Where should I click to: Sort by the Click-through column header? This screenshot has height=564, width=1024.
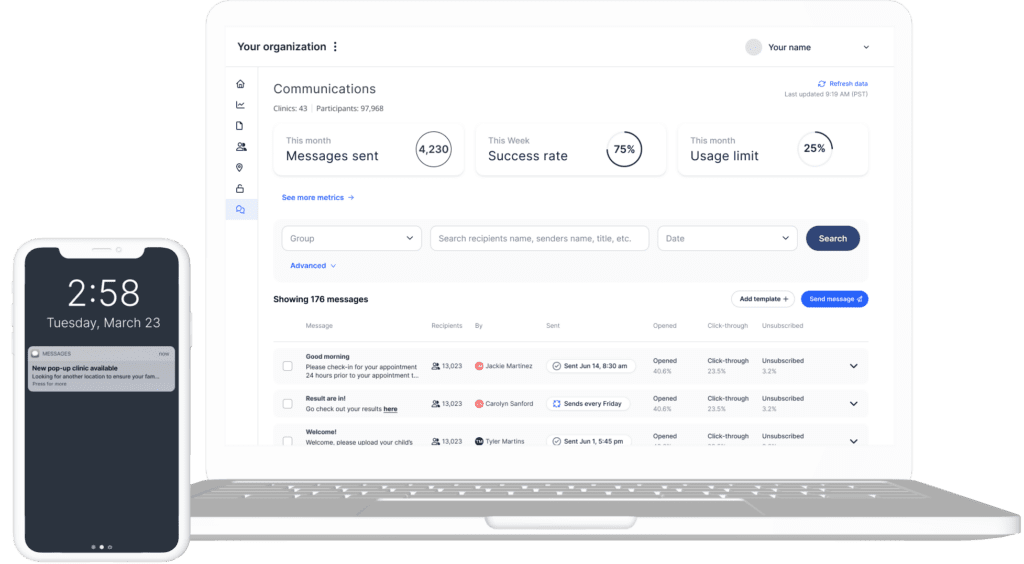728,326
